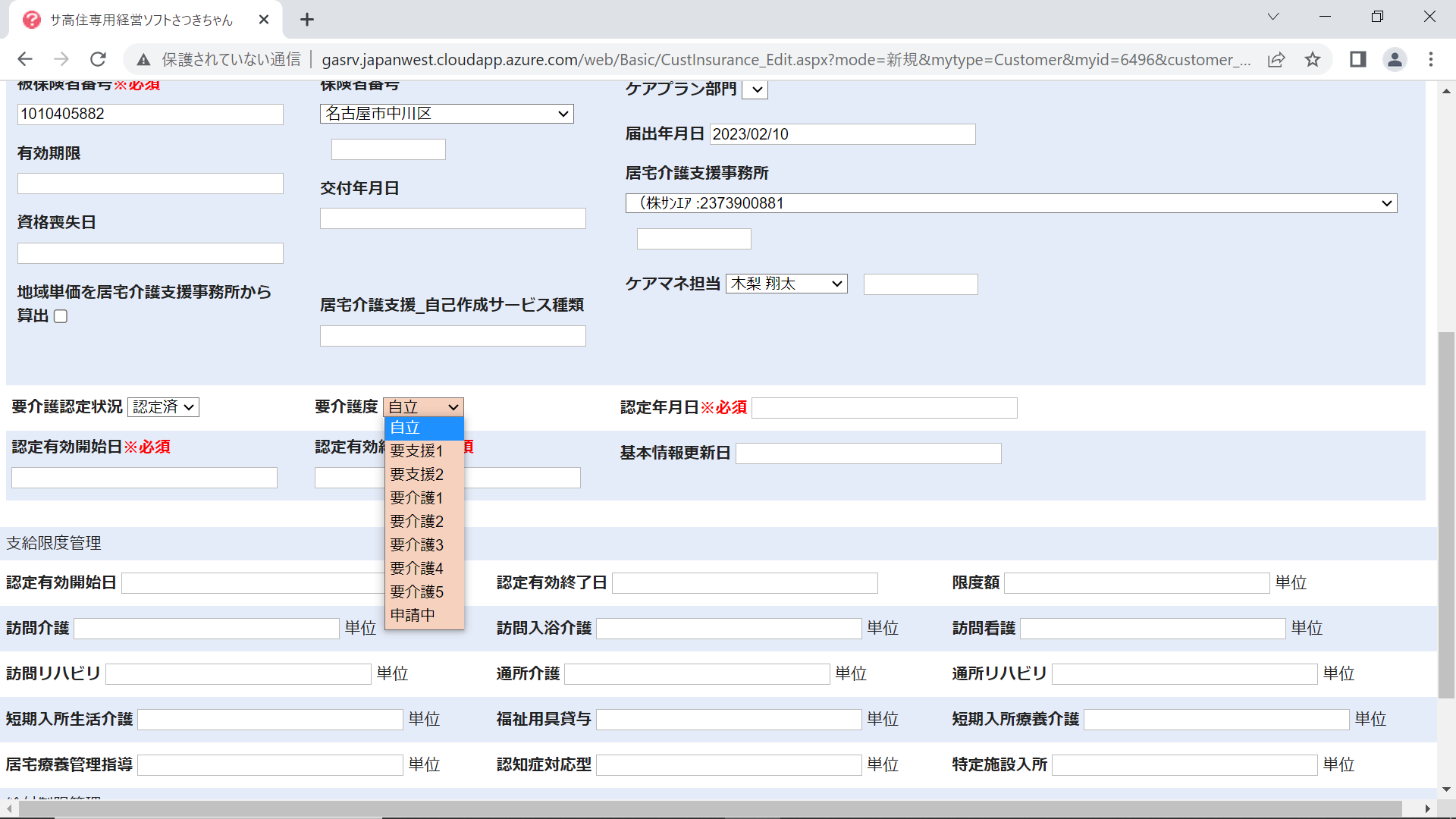
Task: Reload the current page
Action: coord(98,59)
